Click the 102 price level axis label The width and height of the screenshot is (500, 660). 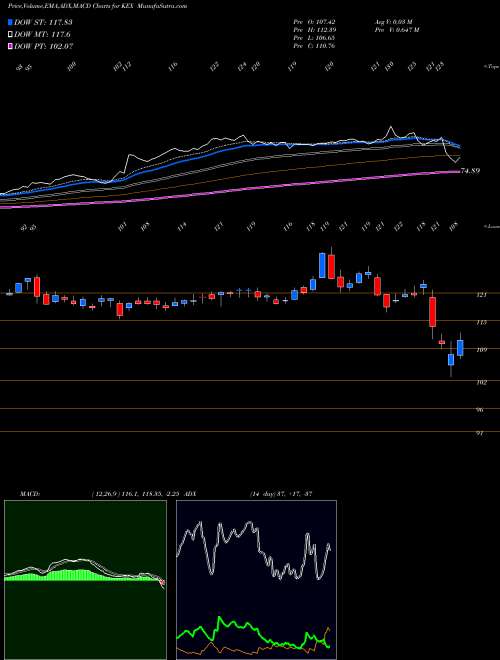coord(481,382)
